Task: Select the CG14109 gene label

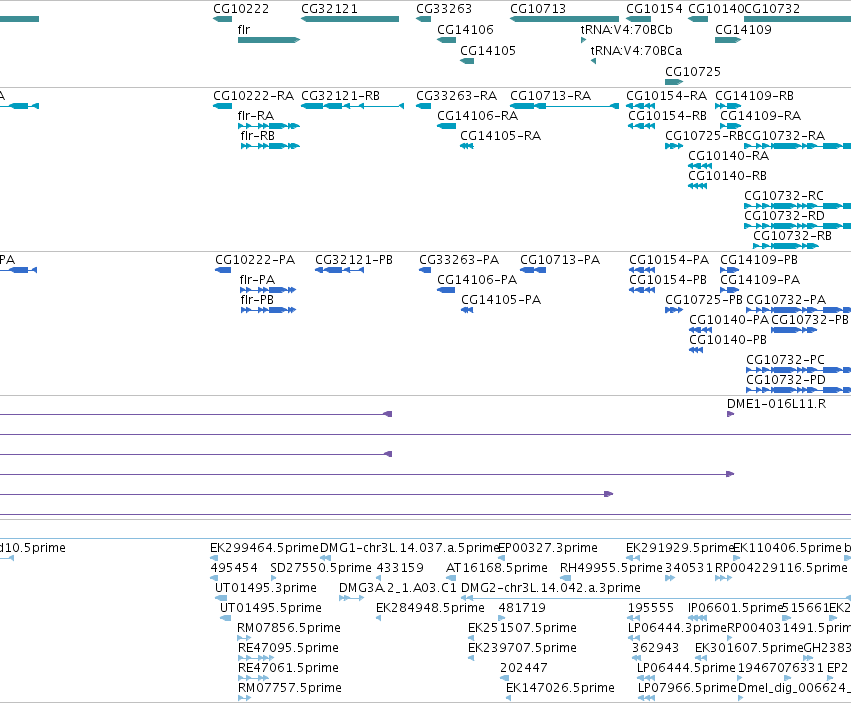Action: (743, 30)
